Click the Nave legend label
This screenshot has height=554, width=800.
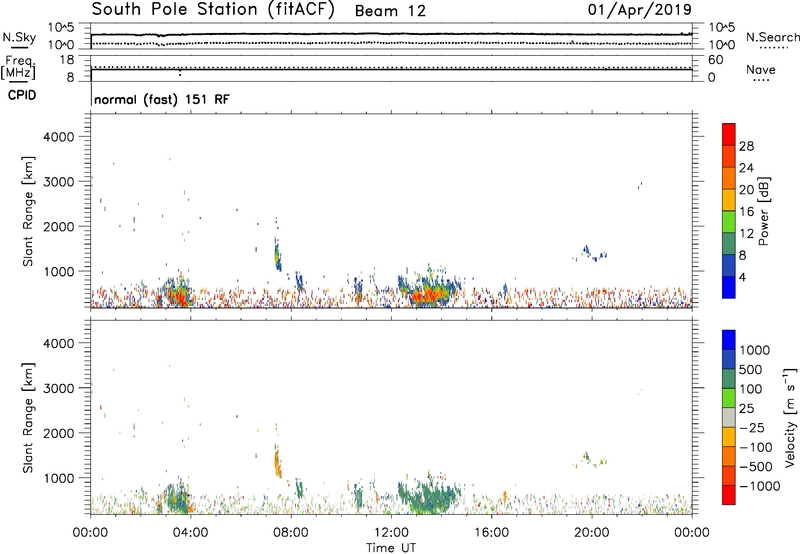tap(760, 69)
